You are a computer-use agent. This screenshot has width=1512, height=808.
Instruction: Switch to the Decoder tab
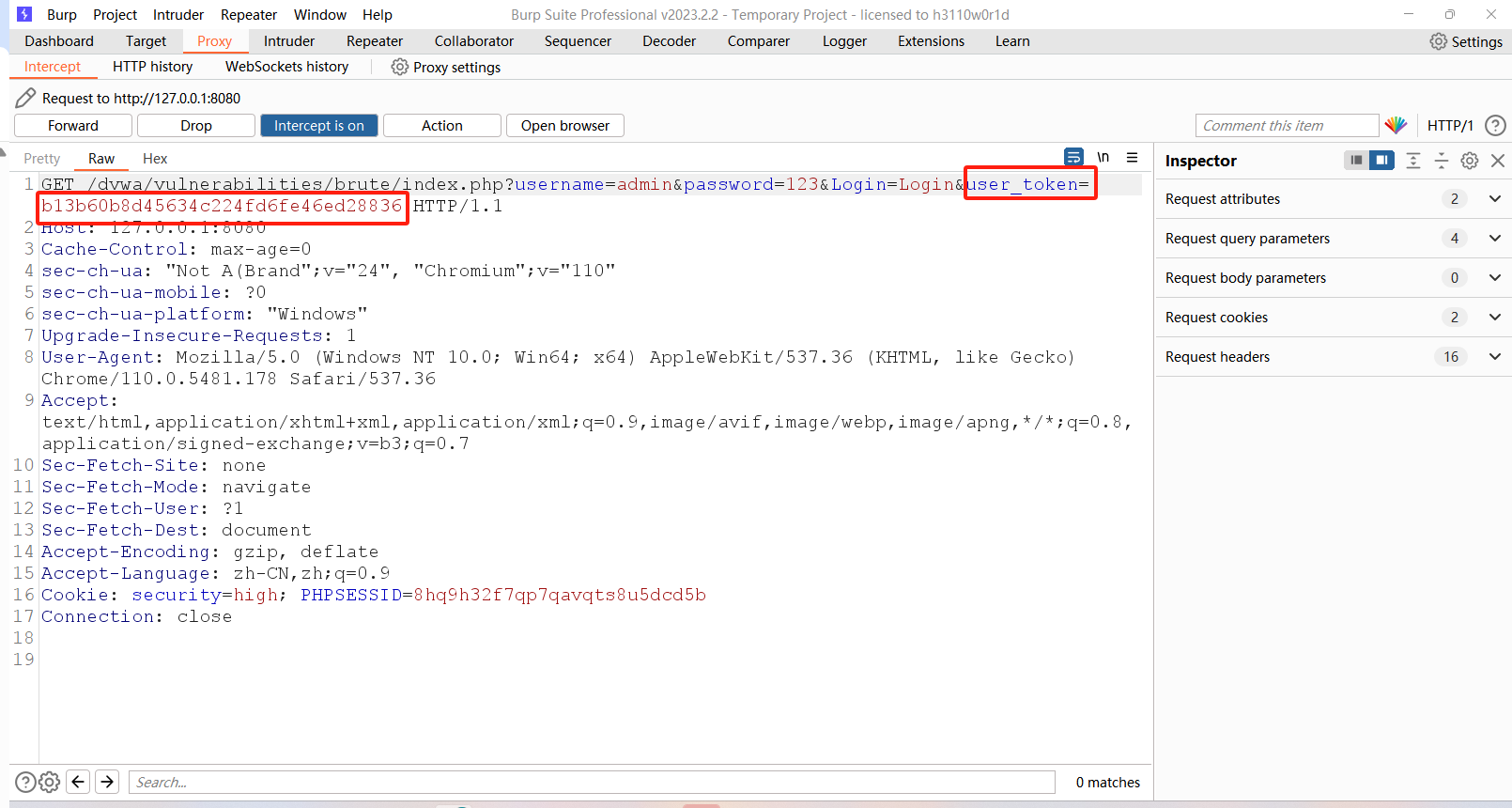(x=670, y=41)
